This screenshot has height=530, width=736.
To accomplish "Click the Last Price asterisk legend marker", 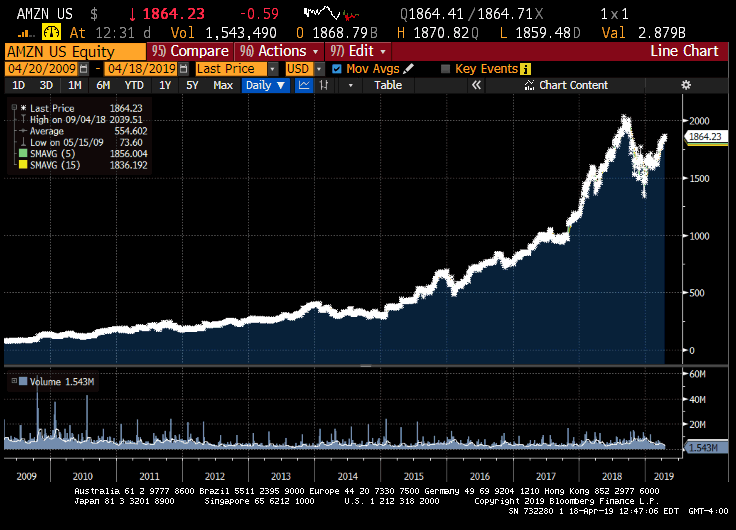I will 23,108.
